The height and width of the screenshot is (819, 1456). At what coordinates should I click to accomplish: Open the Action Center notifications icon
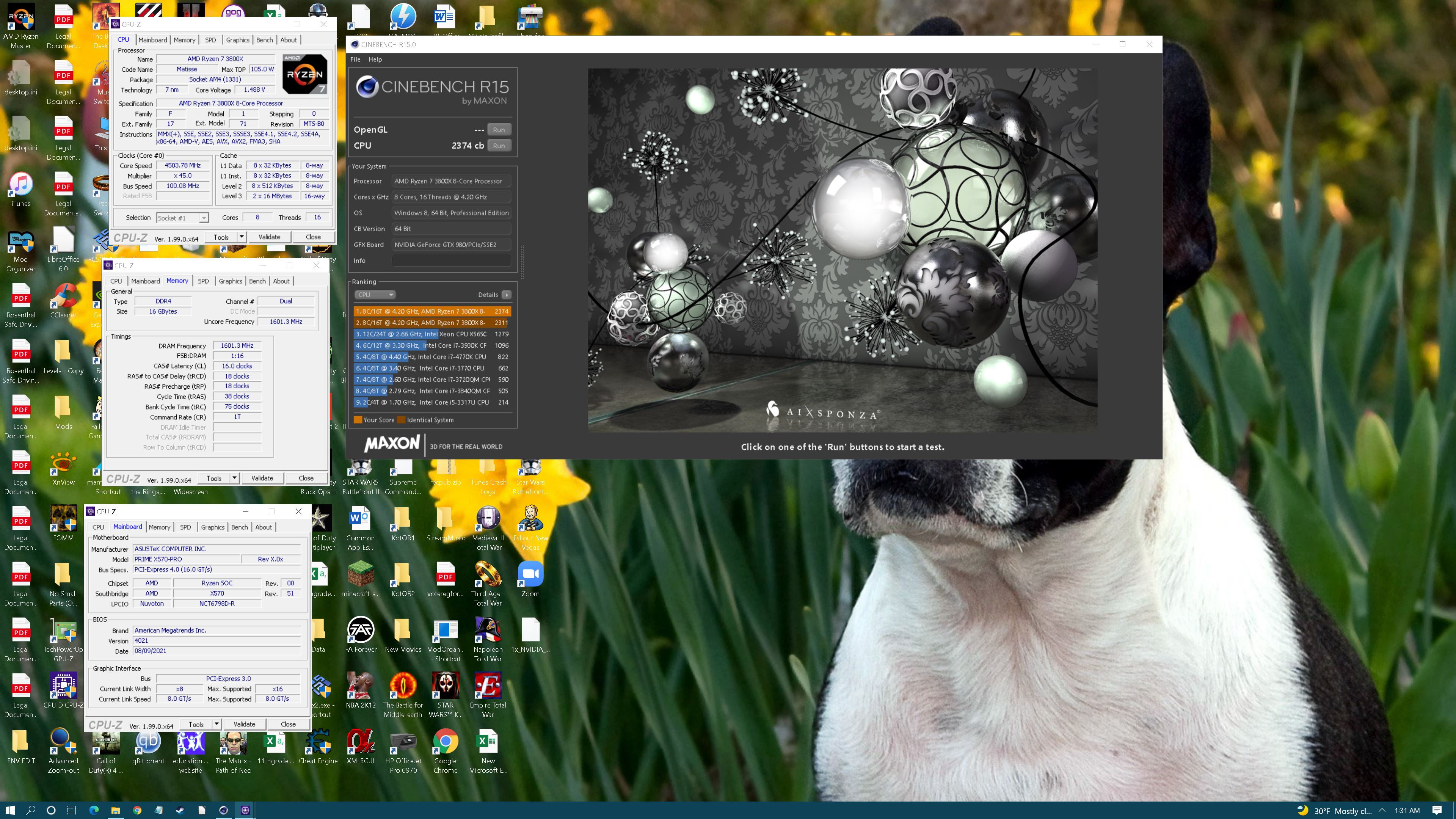(1437, 810)
